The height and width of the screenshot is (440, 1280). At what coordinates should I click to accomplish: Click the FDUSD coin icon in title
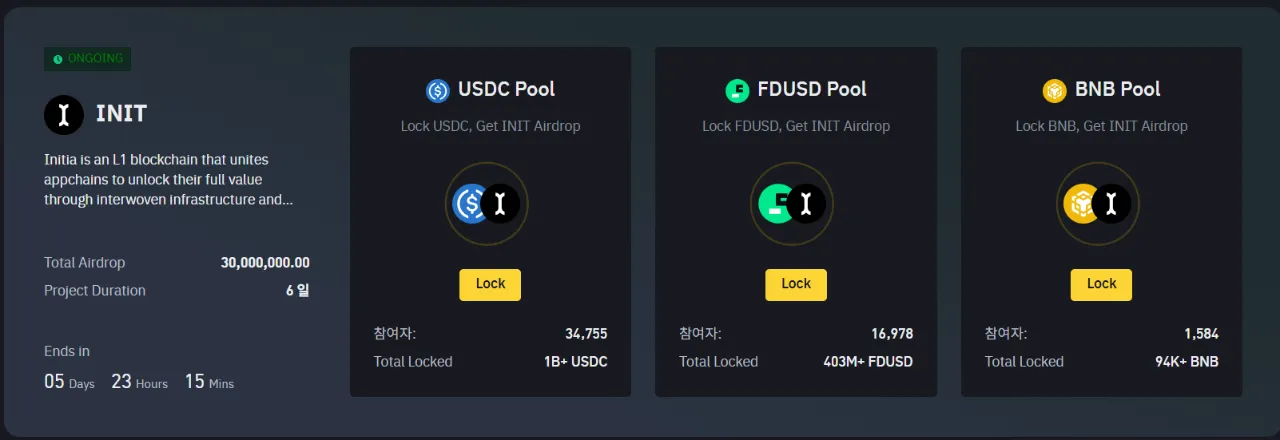click(x=737, y=90)
